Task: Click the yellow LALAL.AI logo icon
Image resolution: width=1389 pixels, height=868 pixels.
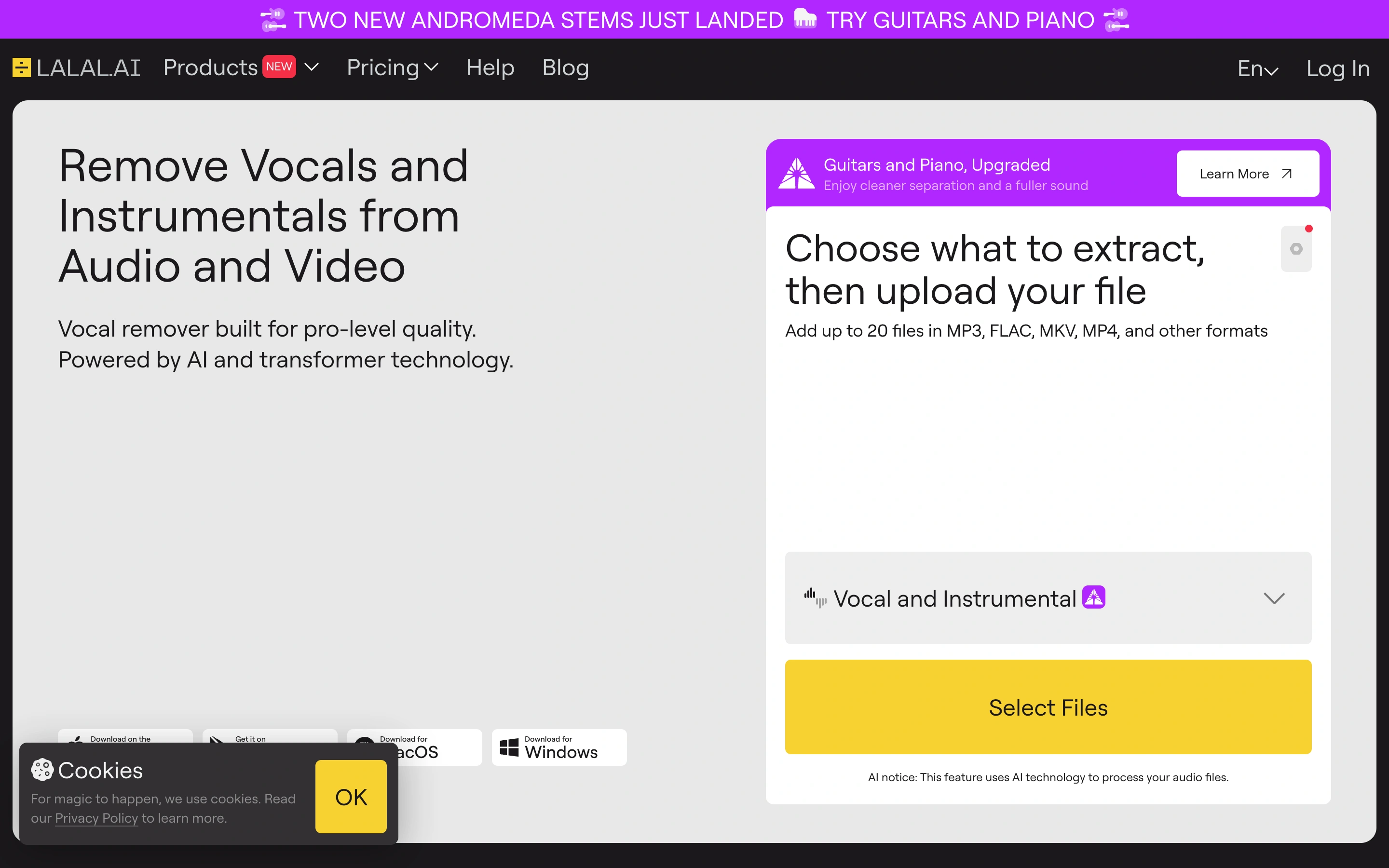Action: point(21,68)
